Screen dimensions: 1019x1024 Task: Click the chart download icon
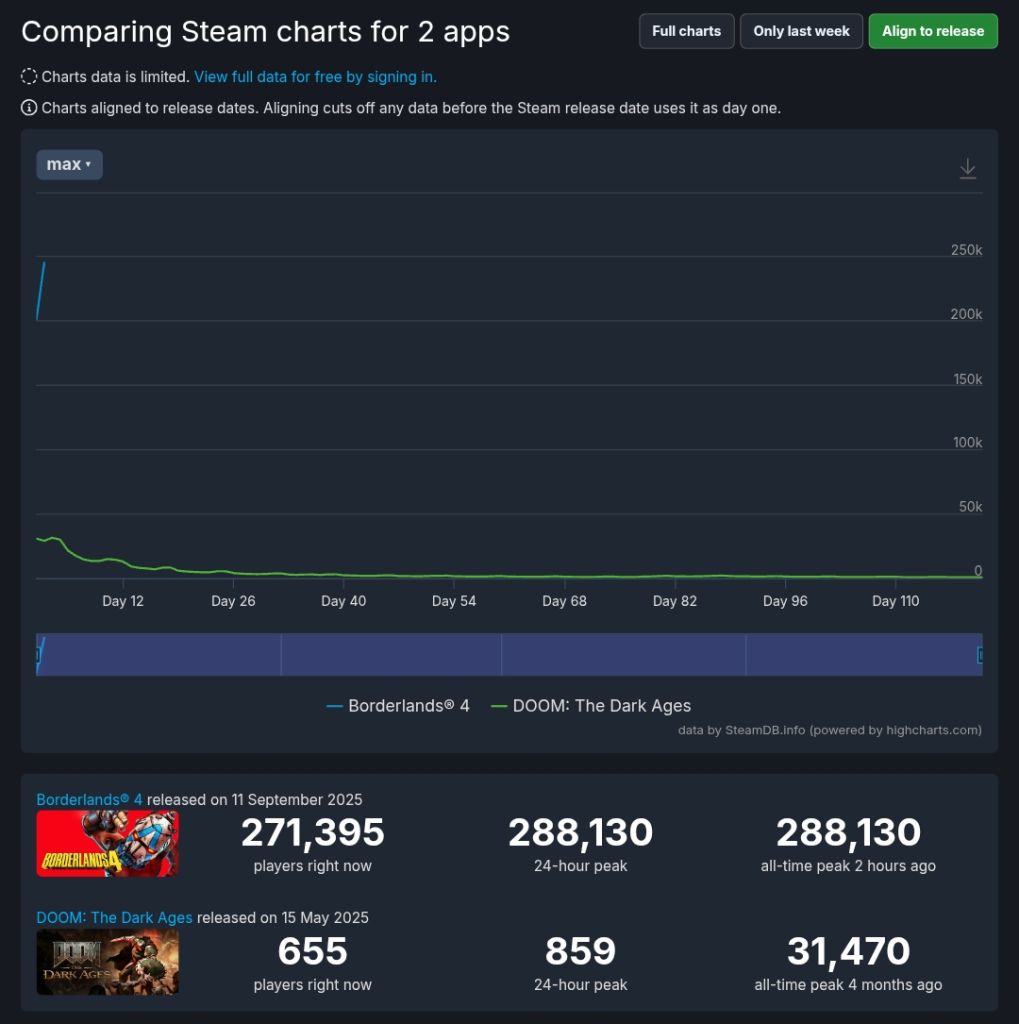tap(967, 168)
